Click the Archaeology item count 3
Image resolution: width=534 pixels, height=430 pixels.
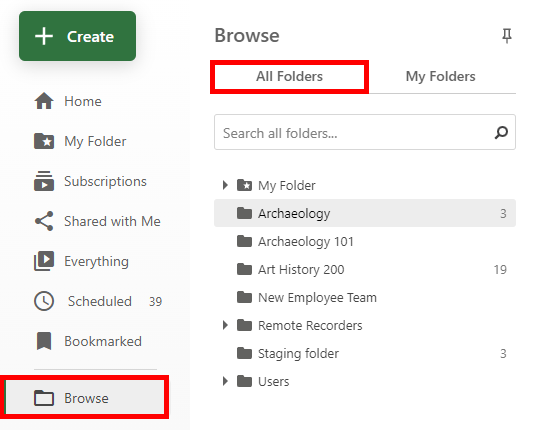tap(503, 213)
